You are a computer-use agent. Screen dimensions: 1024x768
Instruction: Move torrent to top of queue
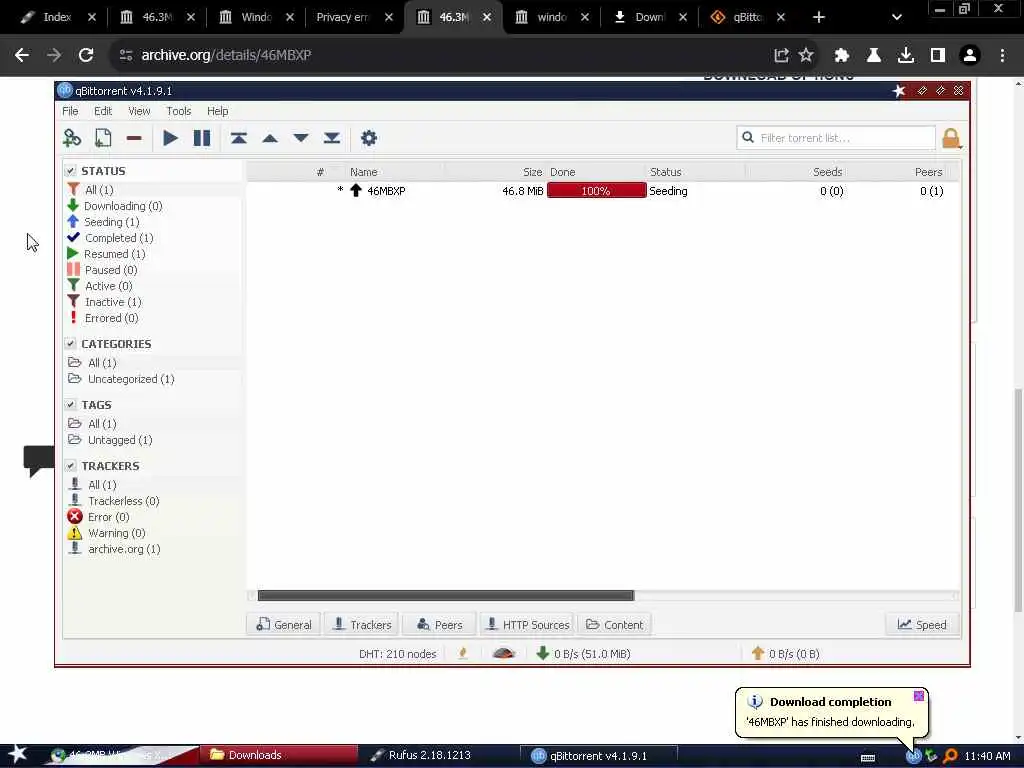click(x=238, y=138)
